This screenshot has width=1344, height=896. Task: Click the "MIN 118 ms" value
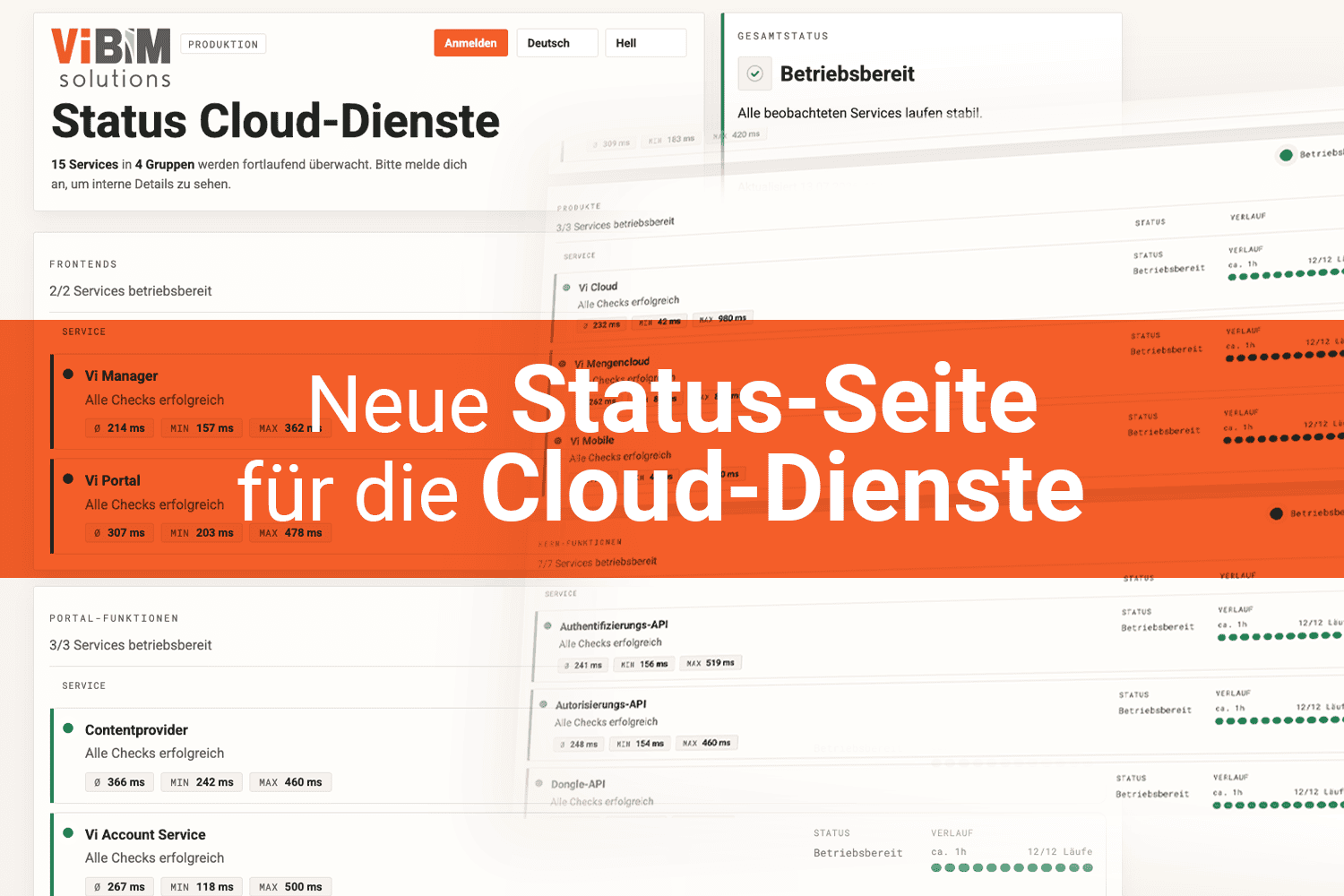[202, 887]
